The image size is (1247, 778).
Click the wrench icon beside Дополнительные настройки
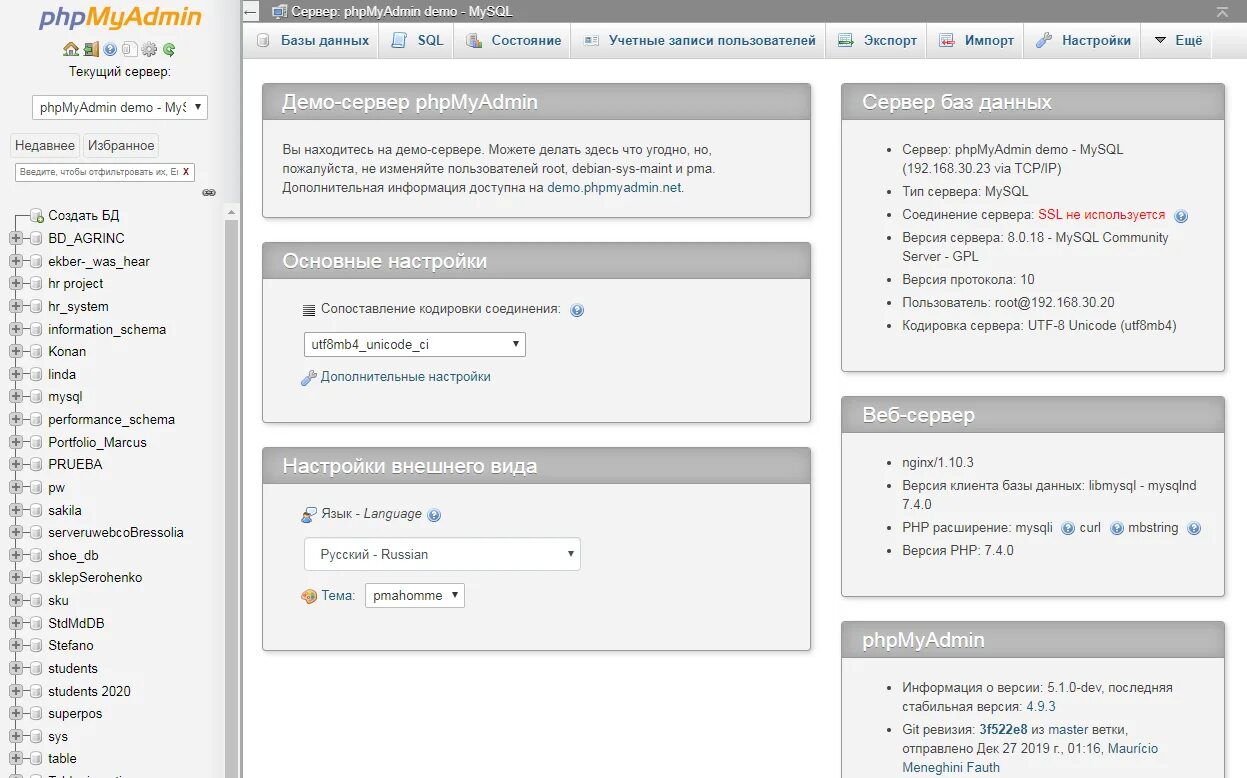point(309,378)
